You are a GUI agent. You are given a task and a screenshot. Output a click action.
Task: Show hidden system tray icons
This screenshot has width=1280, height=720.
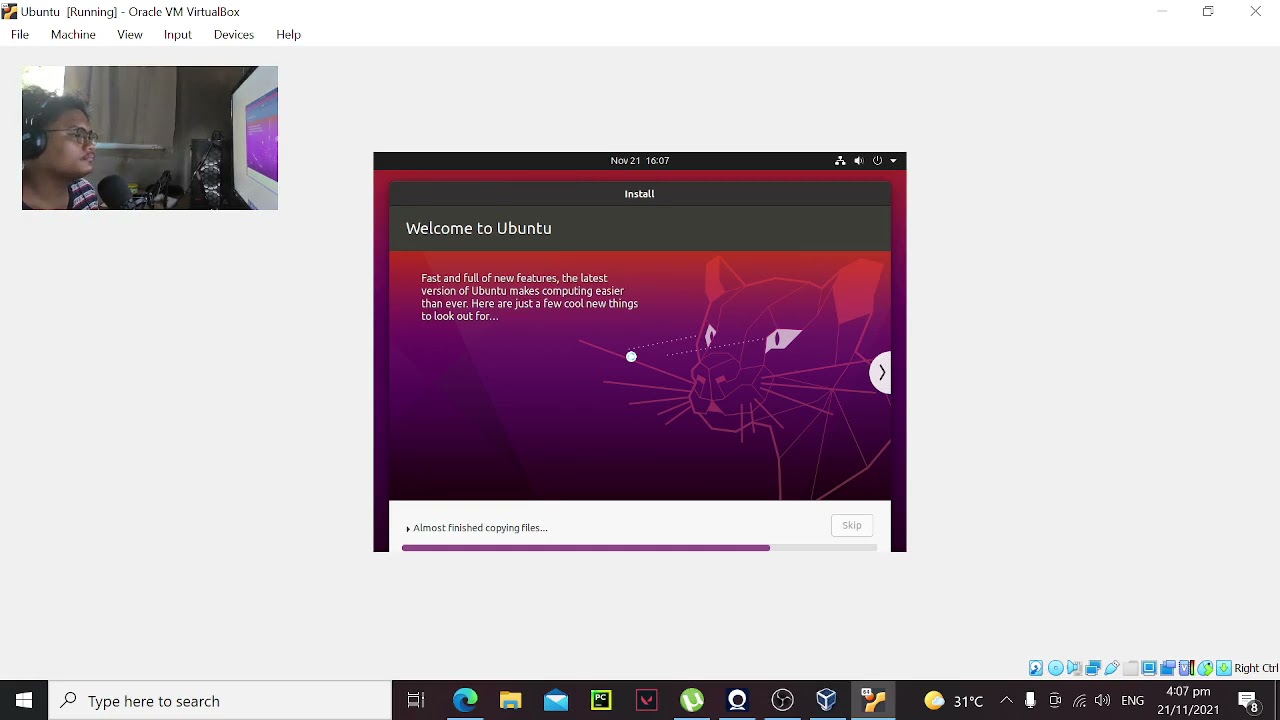[1006, 701]
